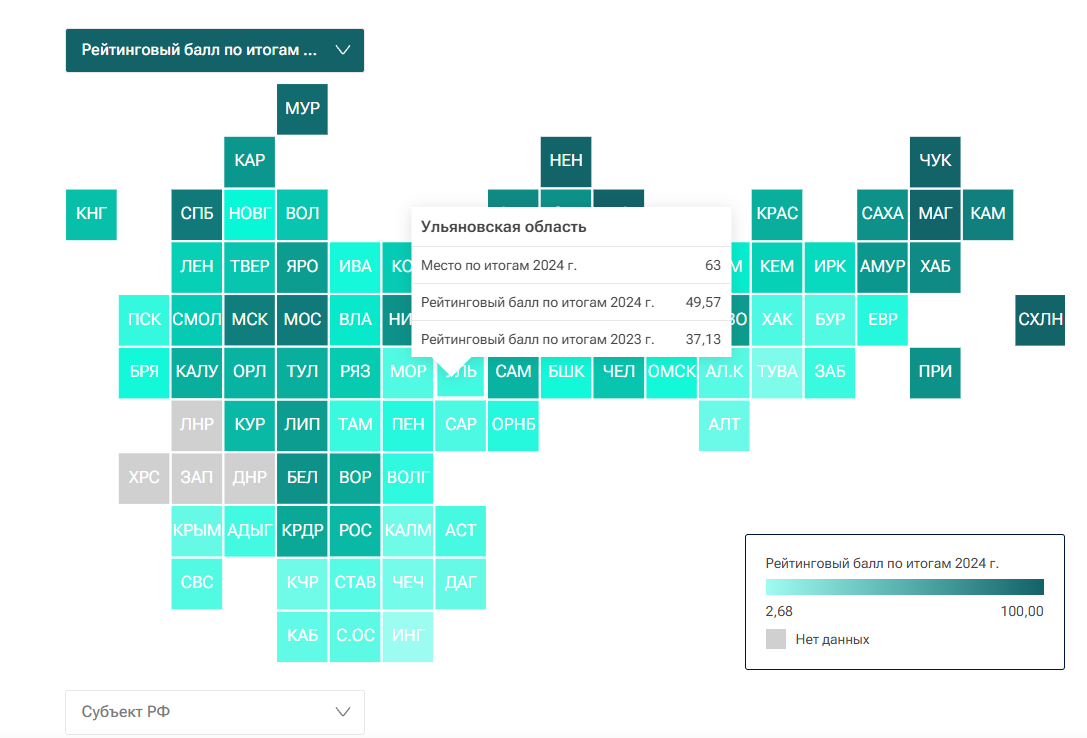Select the КРЫМ region tile
Image resolution: width=1087 pixels, height=738 pixels.
click(196, 530)
